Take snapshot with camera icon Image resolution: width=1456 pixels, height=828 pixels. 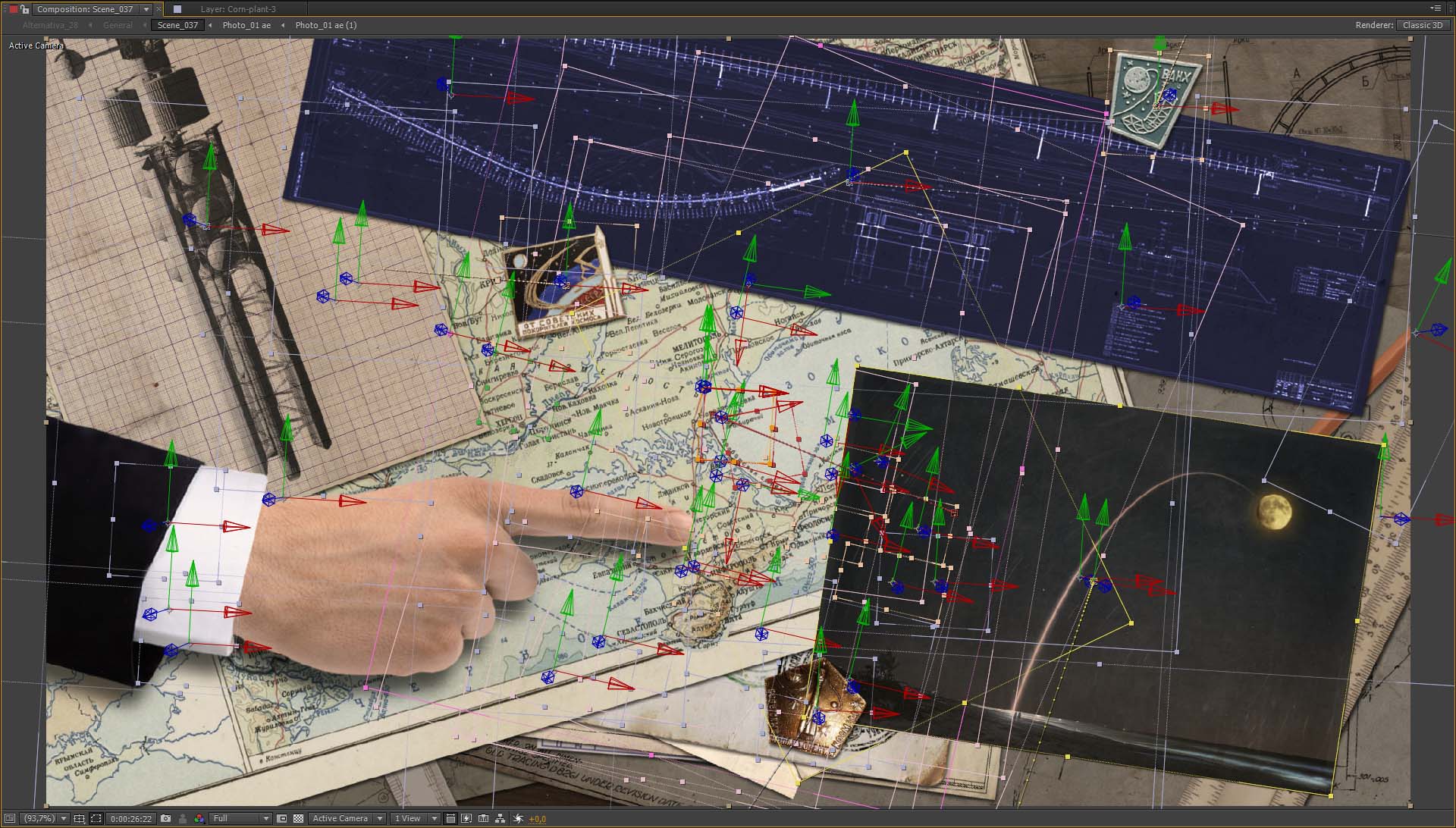[165, 818]
